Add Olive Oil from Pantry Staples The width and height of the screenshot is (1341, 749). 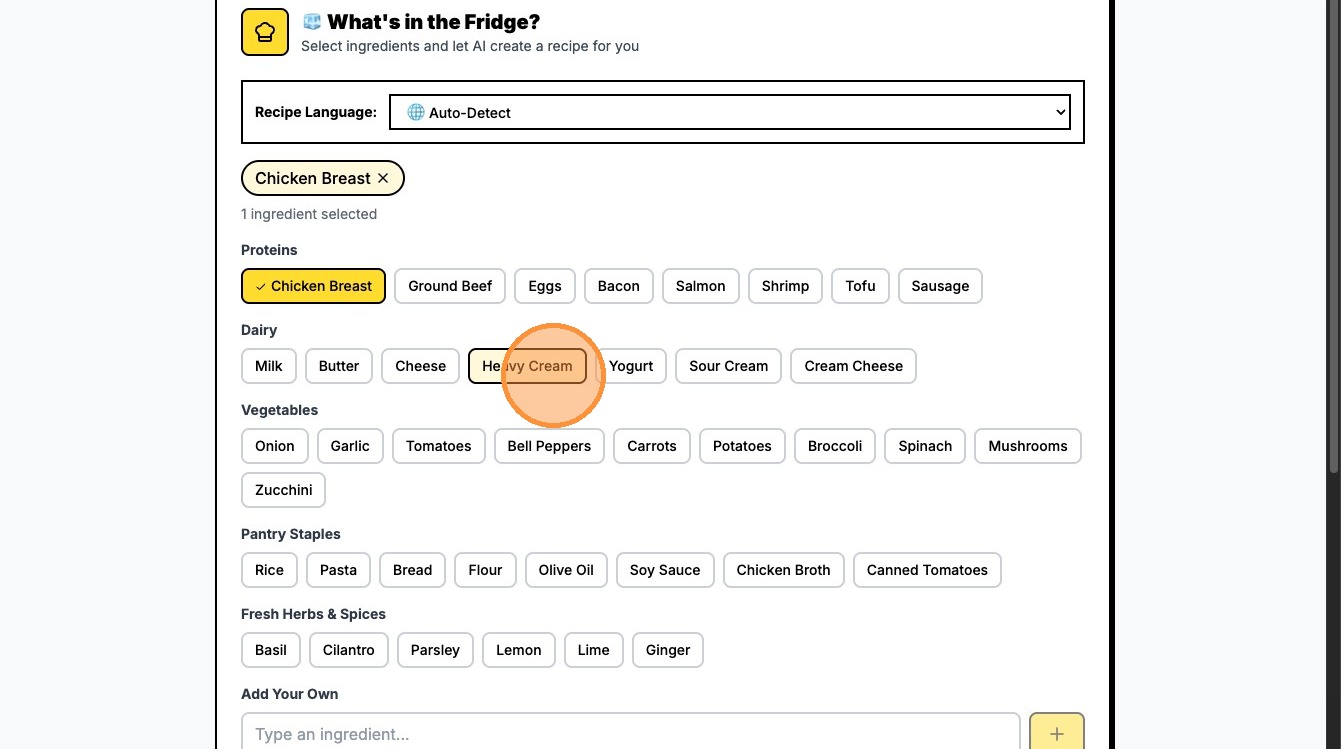tap(566, 570)
